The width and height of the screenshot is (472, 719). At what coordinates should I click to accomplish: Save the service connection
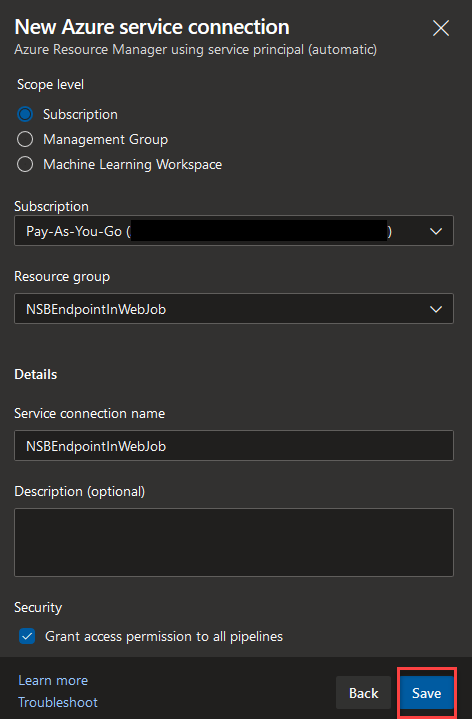(427, 693)
